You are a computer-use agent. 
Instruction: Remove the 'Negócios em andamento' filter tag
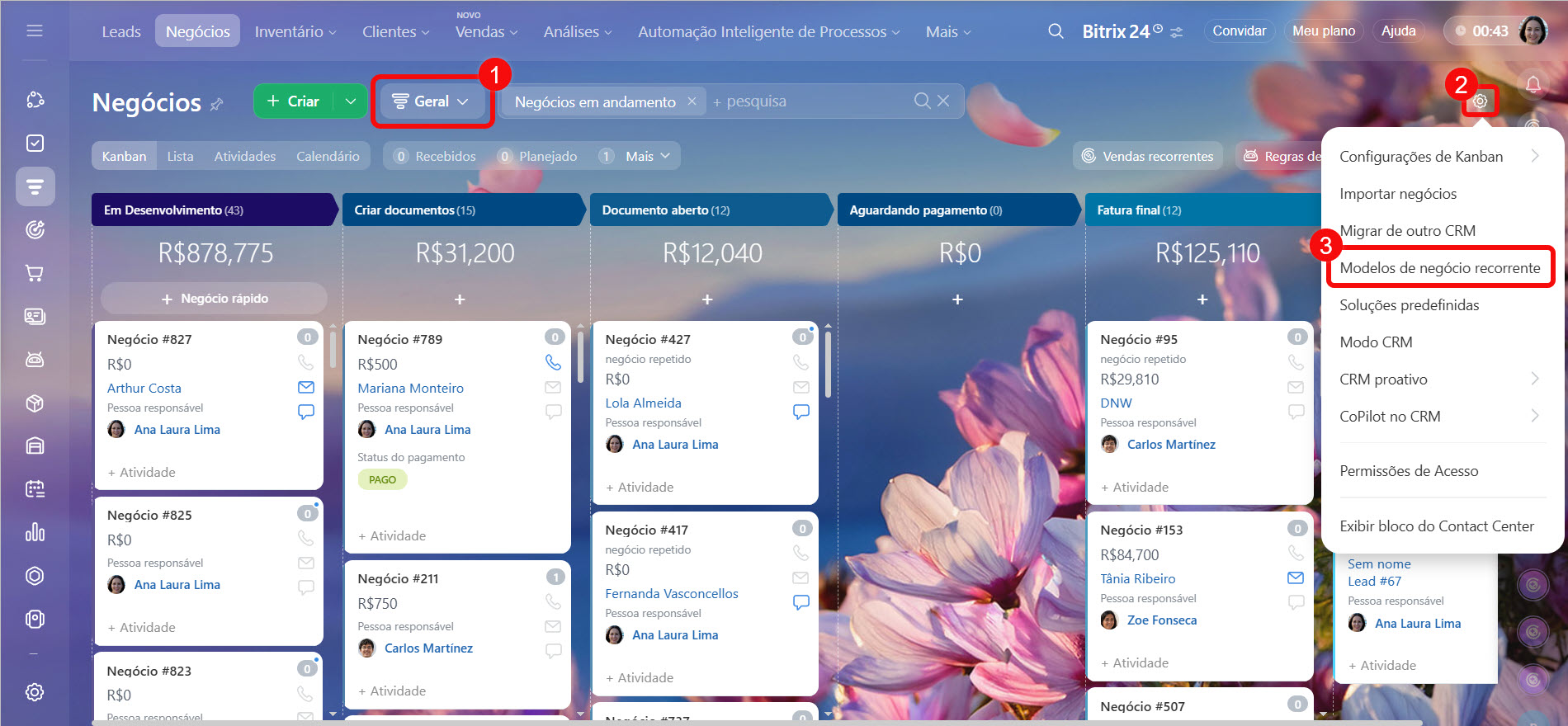tap(692, 101)
